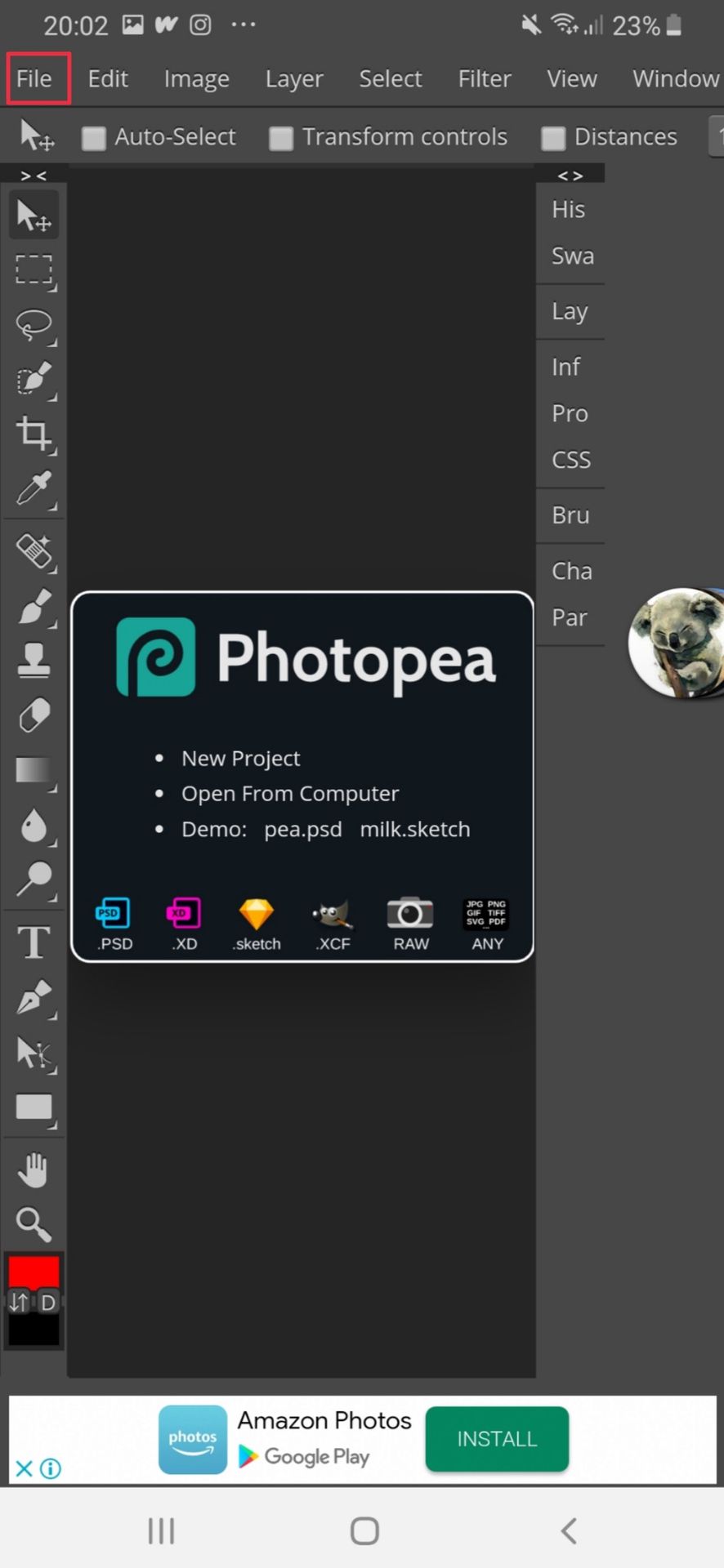Select the Pen tool
Image resolution: width=724 pixels, height=1568 pixels.
(x=34, y=997)
